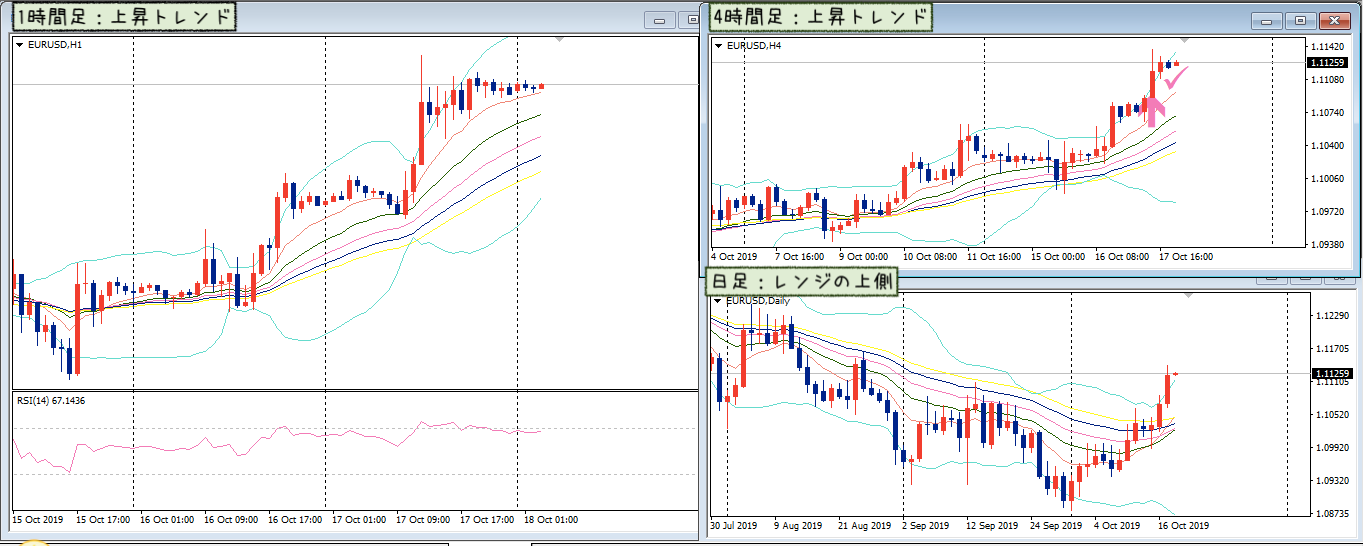The image size is (1363, 546).
Task: Open the EURUSD,H4 one-click trading triangle
Action: (x=719, y=46)
